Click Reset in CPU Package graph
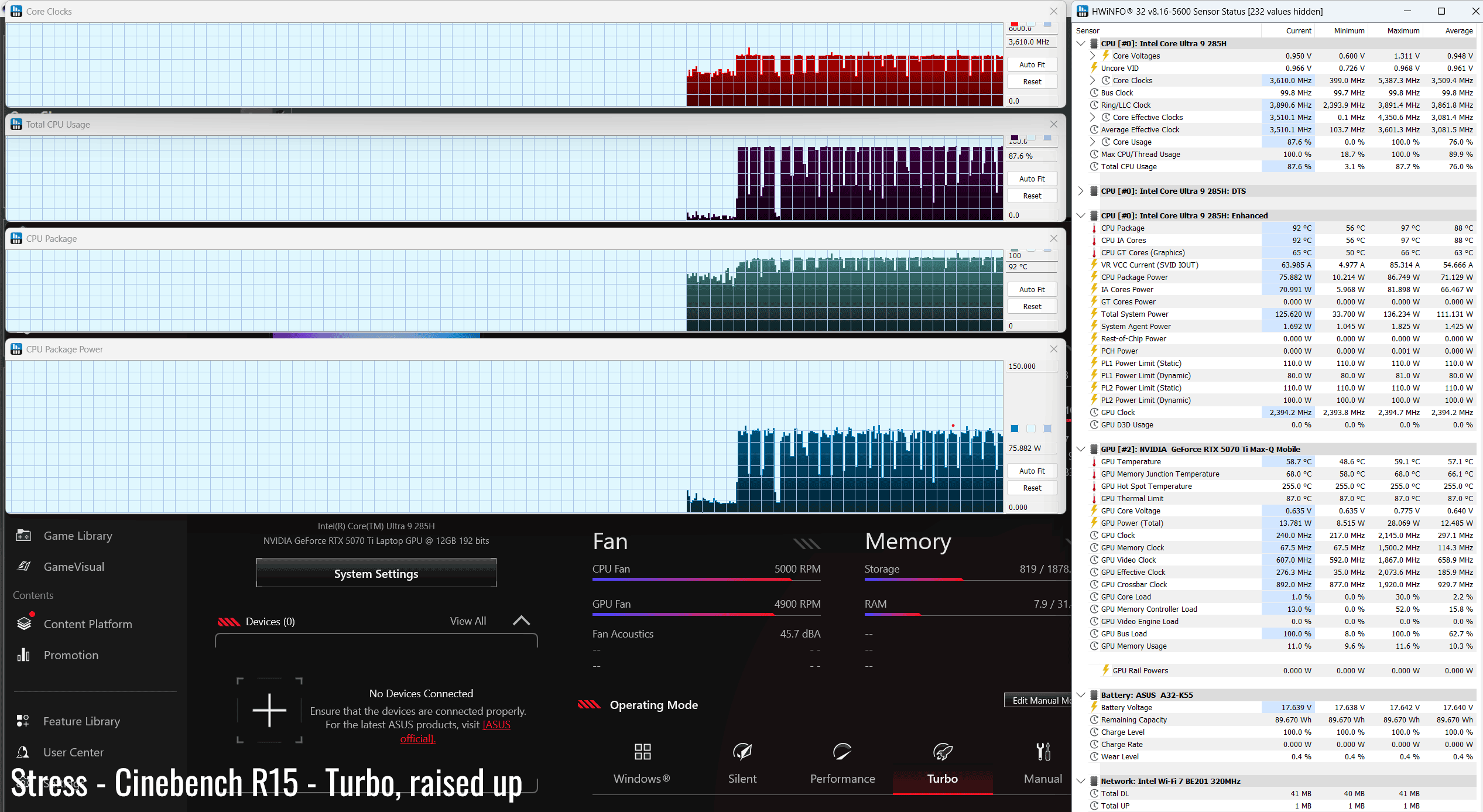Screen dimensions: 1483x812 (1032, 306)
